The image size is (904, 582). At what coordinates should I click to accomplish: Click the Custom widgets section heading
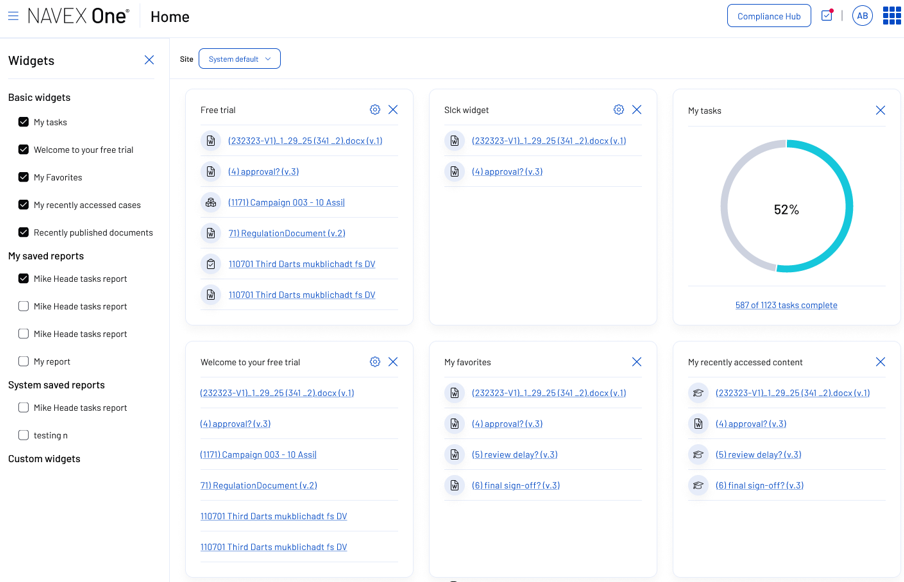coord(44,459)
